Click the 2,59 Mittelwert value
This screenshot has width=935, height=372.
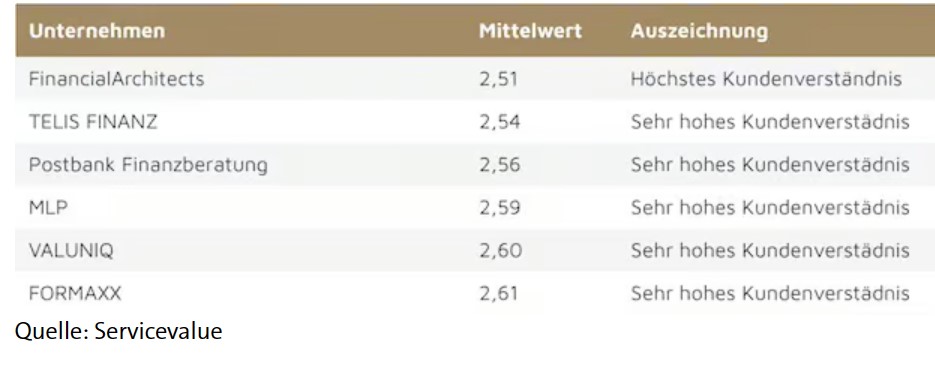pyautogui.click(x=500, y=208)
